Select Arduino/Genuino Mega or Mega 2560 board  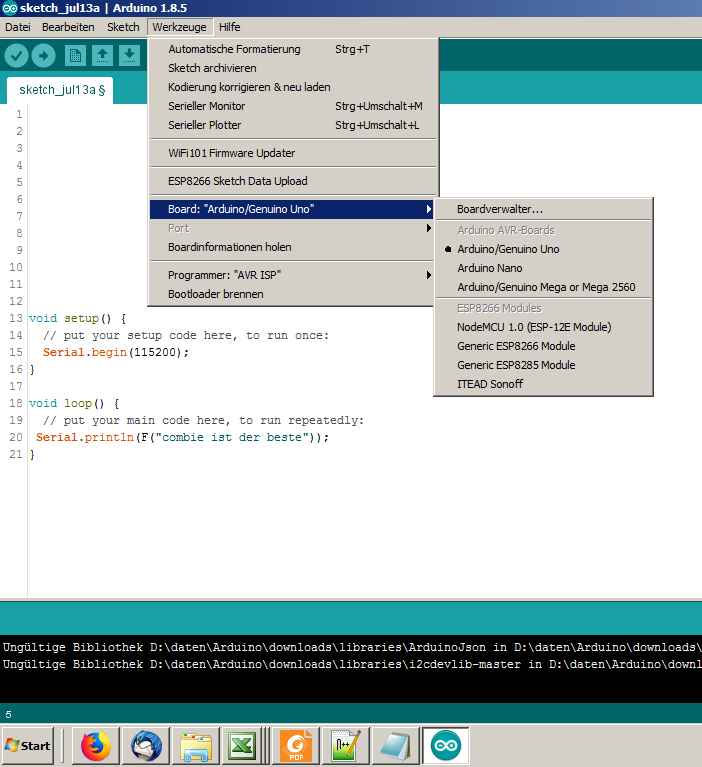(x=543, y=287)
